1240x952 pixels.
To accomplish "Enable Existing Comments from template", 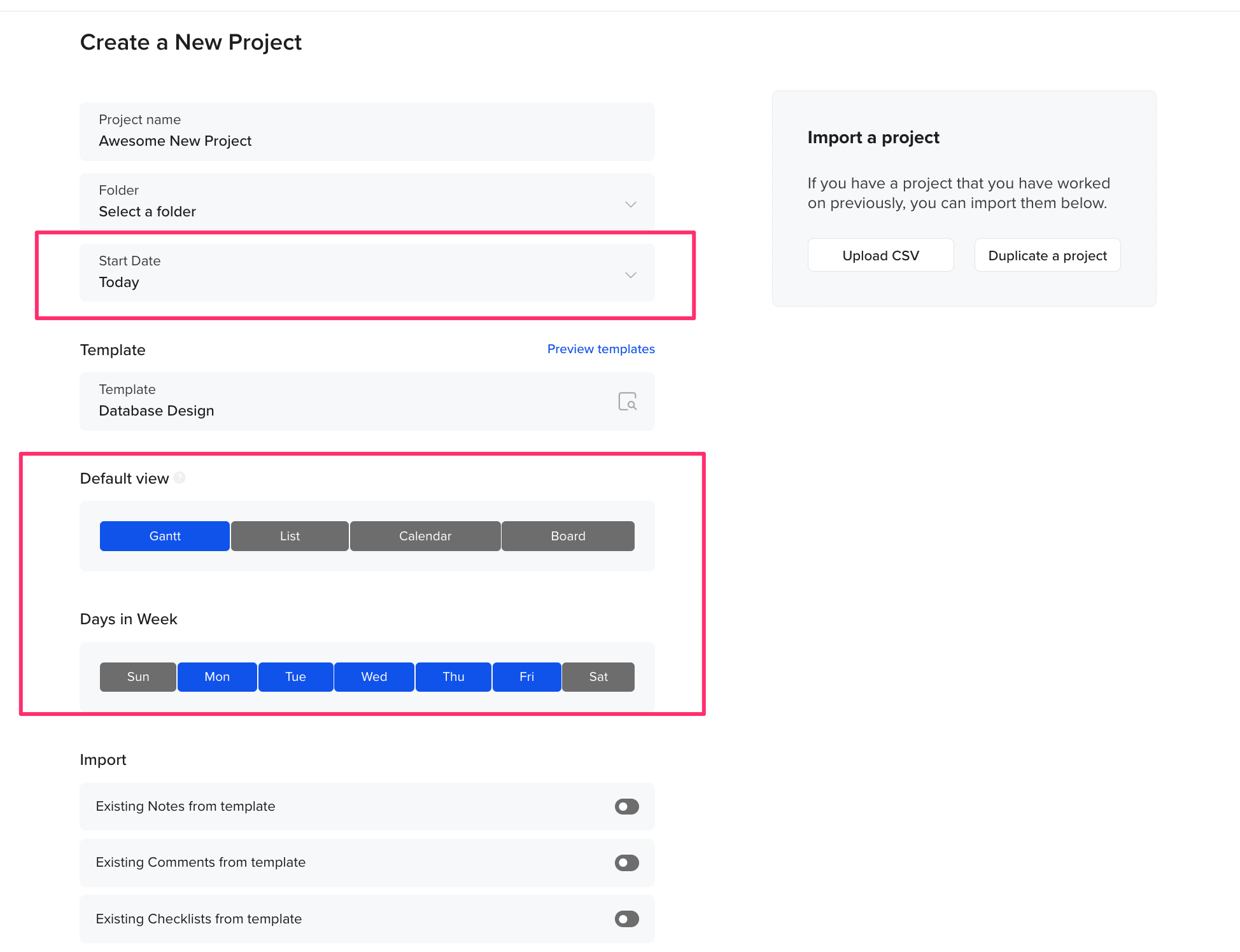I will point(626,862).
